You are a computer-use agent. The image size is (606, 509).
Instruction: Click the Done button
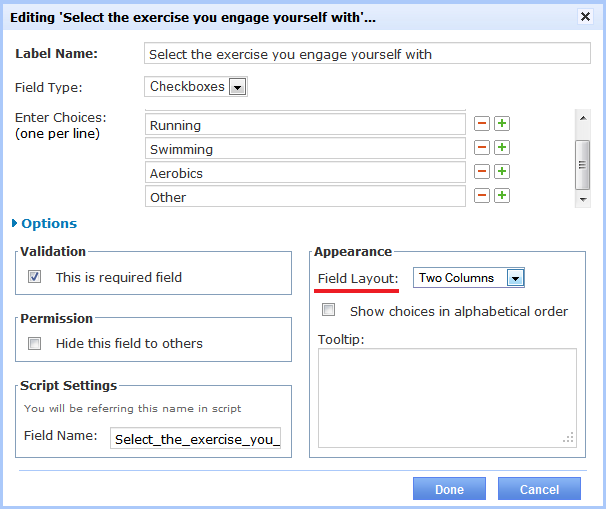(449, 489)
